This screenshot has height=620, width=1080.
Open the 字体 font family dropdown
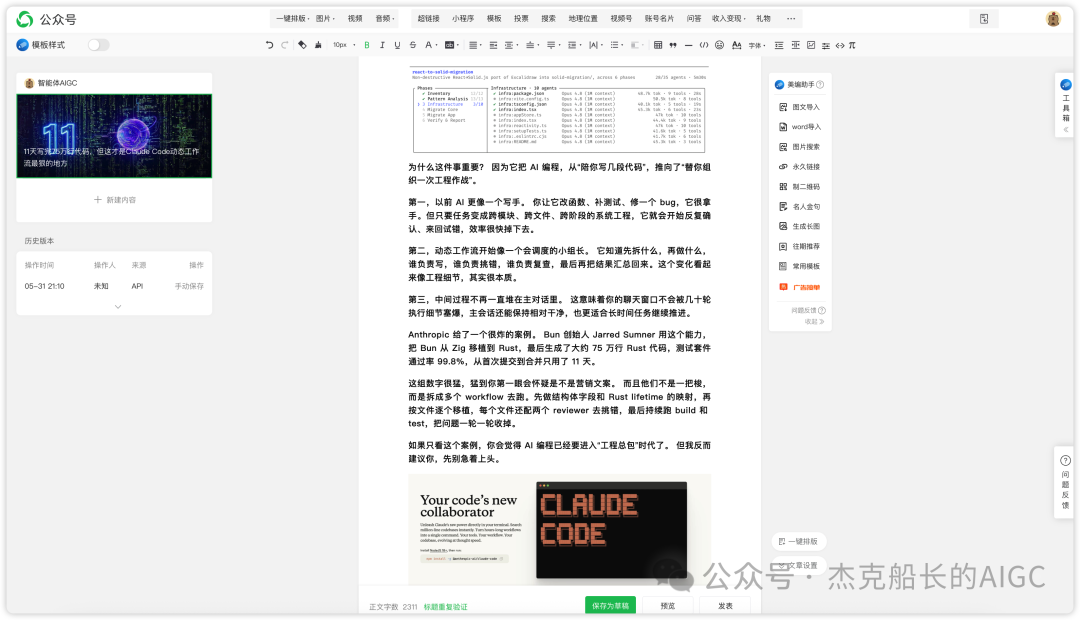pos(757,45)
